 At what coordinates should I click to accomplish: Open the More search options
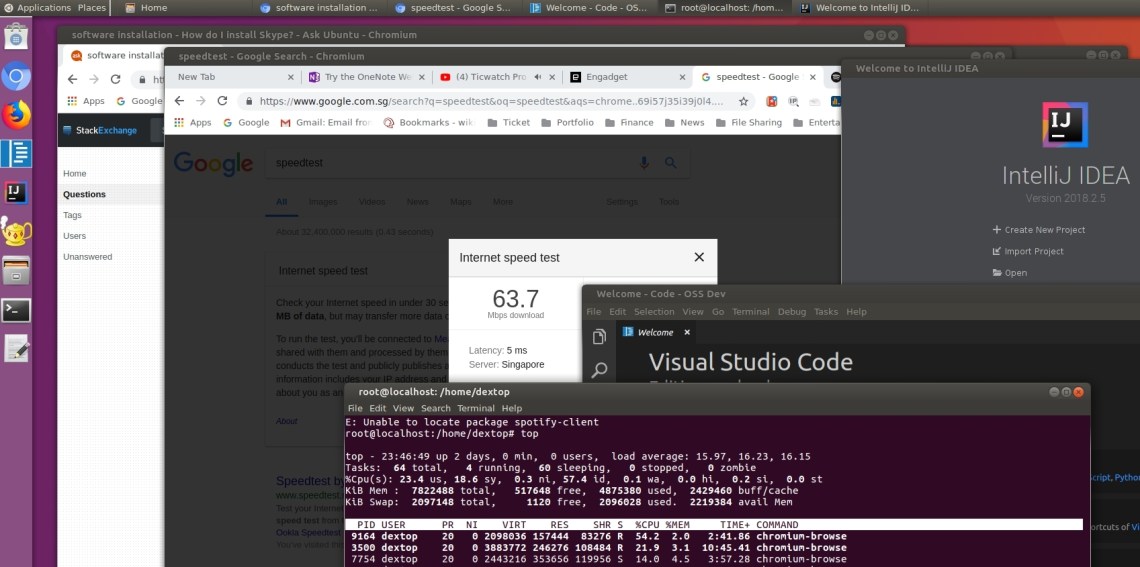502,202
